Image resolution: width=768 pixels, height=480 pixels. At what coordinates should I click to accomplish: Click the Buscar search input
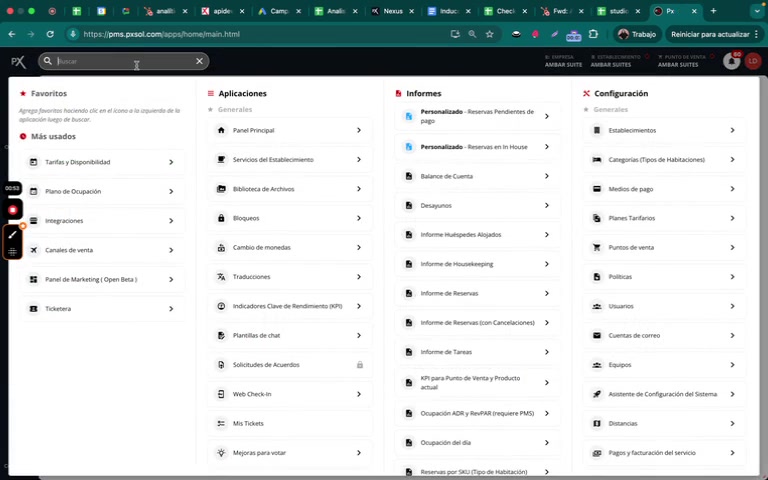123,61
